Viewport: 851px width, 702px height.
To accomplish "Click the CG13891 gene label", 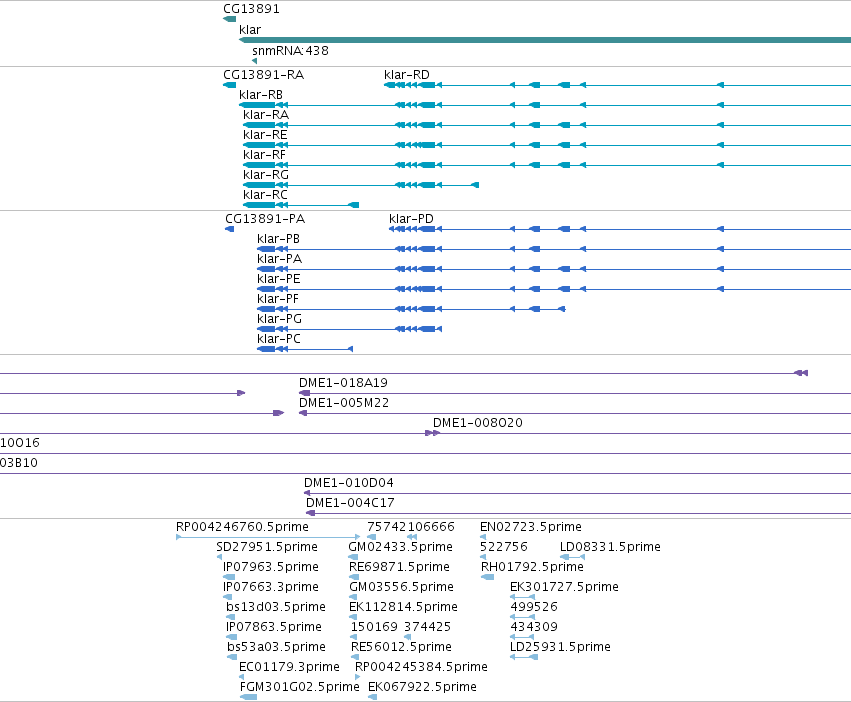I will coord(251,9).
